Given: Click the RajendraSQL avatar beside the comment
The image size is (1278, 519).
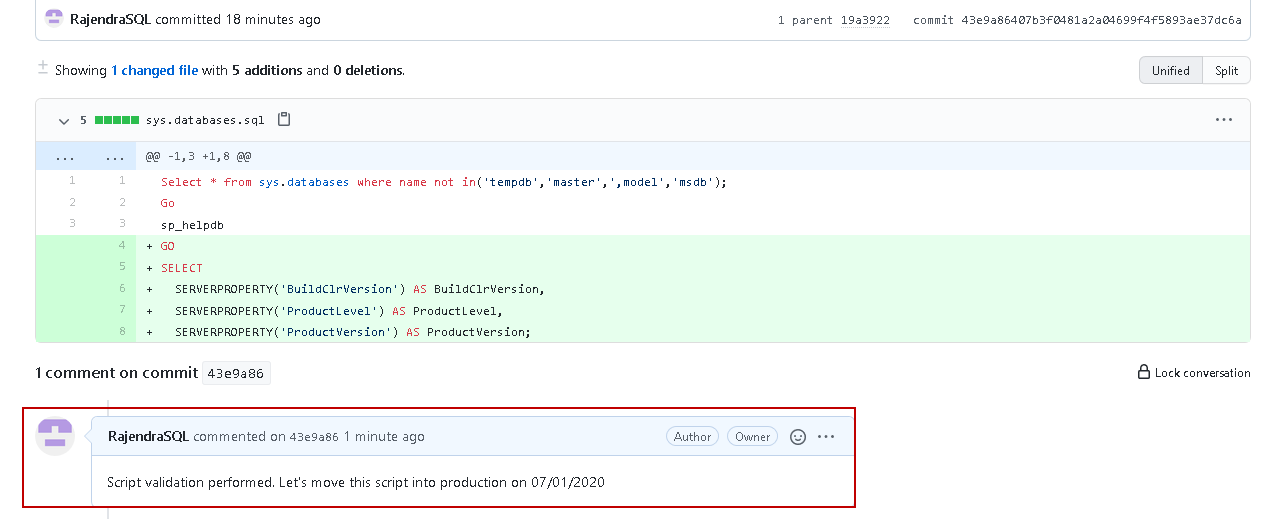Looking at the screenshot, I should 55,435.
